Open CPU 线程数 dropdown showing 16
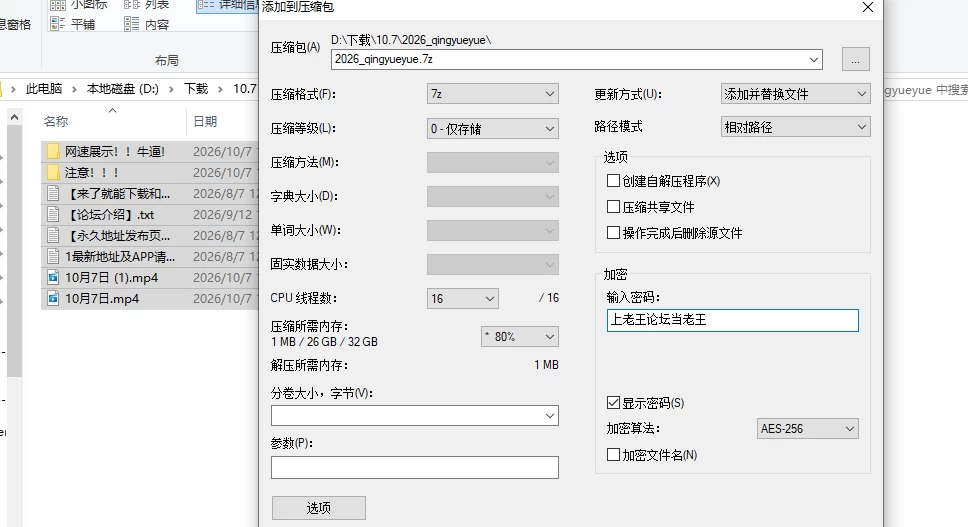This screenshot has height=527, width=968. click(x=462, y=298)
